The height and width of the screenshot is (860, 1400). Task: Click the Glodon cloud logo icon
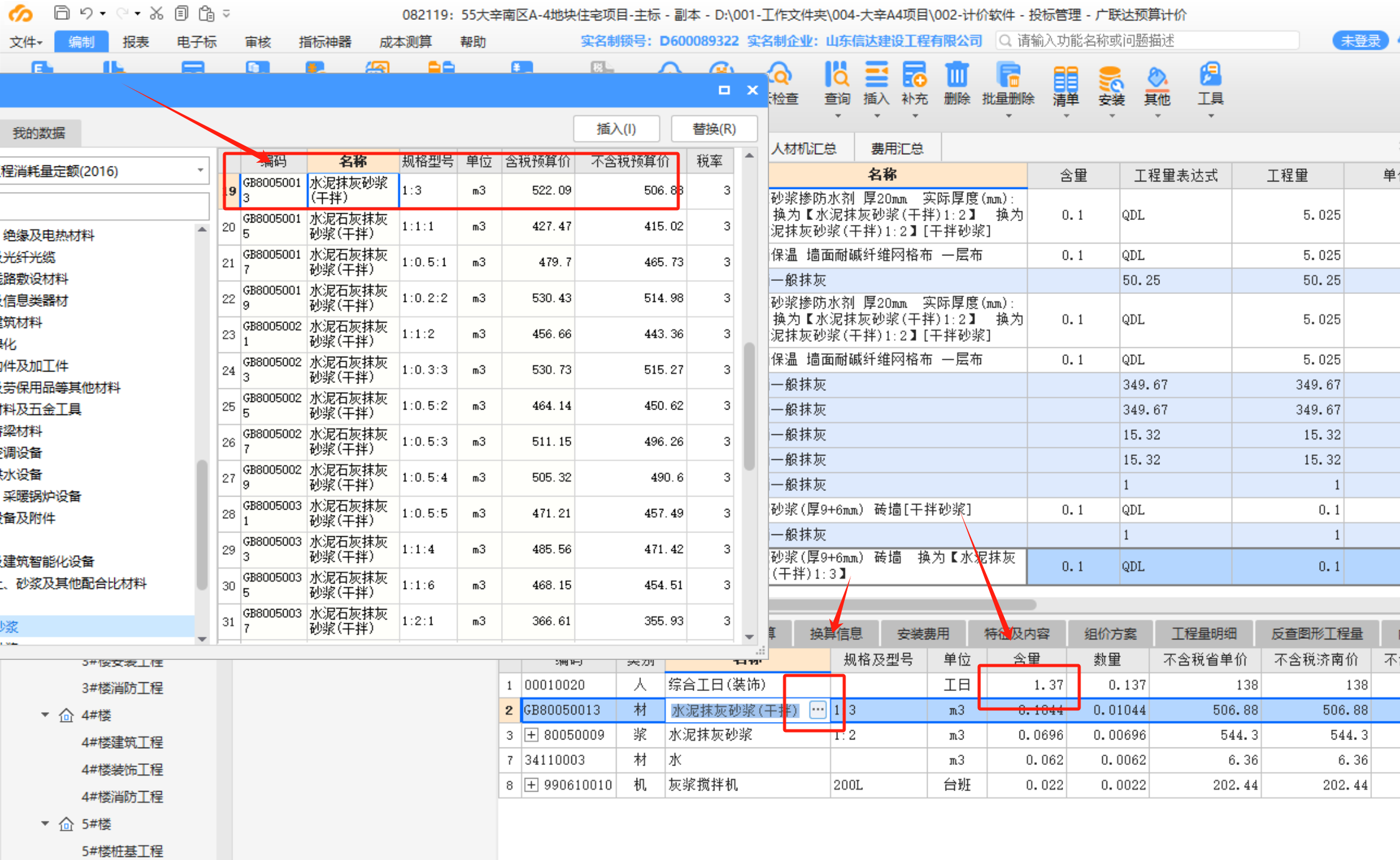pyautogui.click(x=21, y=14)
